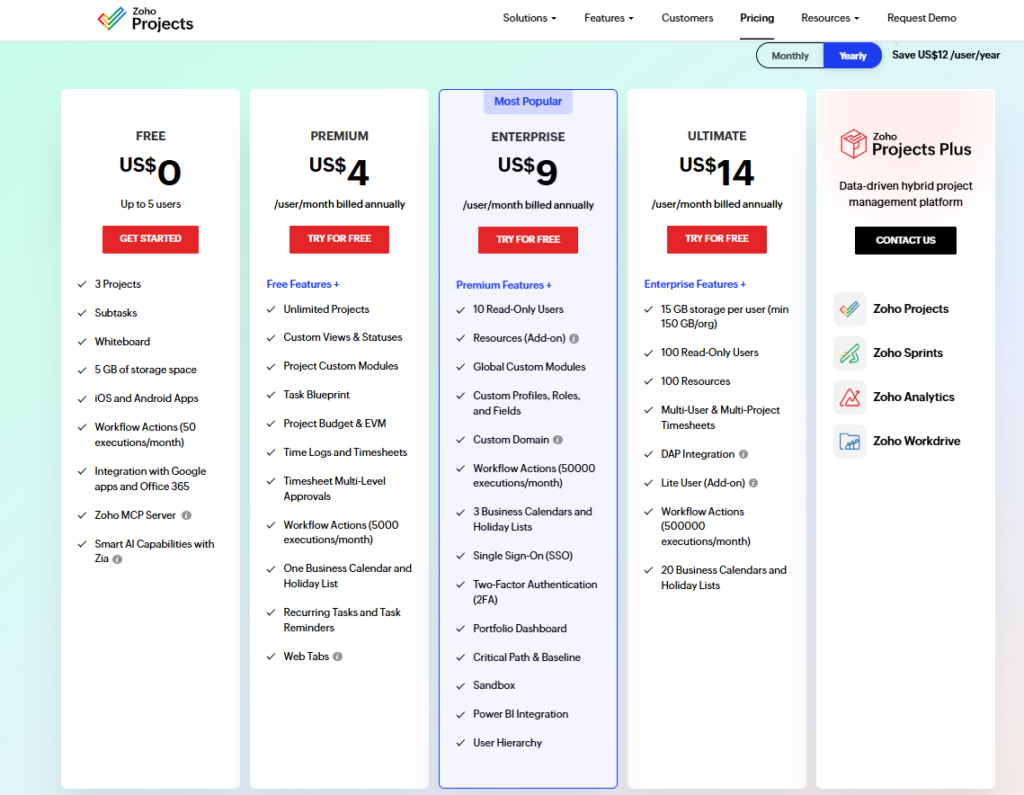Click the Zoho Projects logo

(x=145, y=18)
